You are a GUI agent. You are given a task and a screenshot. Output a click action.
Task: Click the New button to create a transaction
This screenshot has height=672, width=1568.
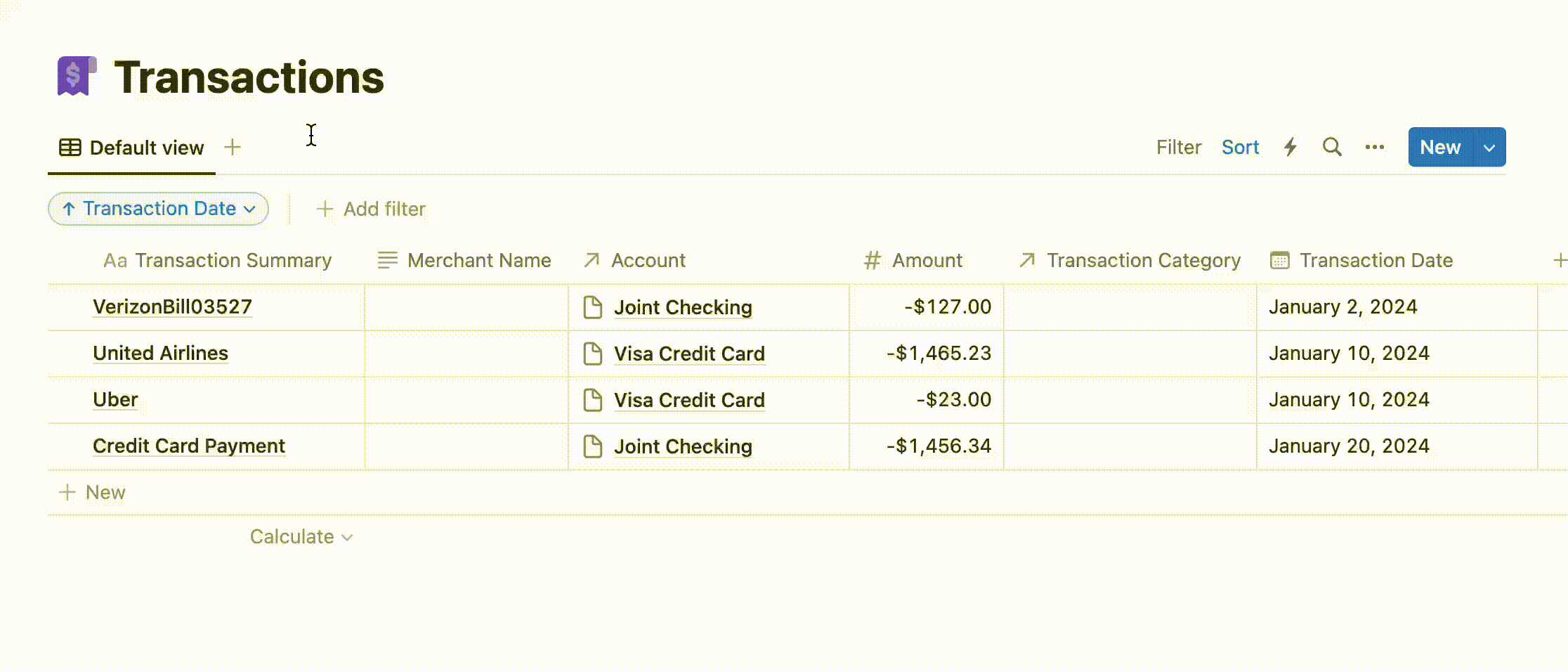[x=1439, y=147]
